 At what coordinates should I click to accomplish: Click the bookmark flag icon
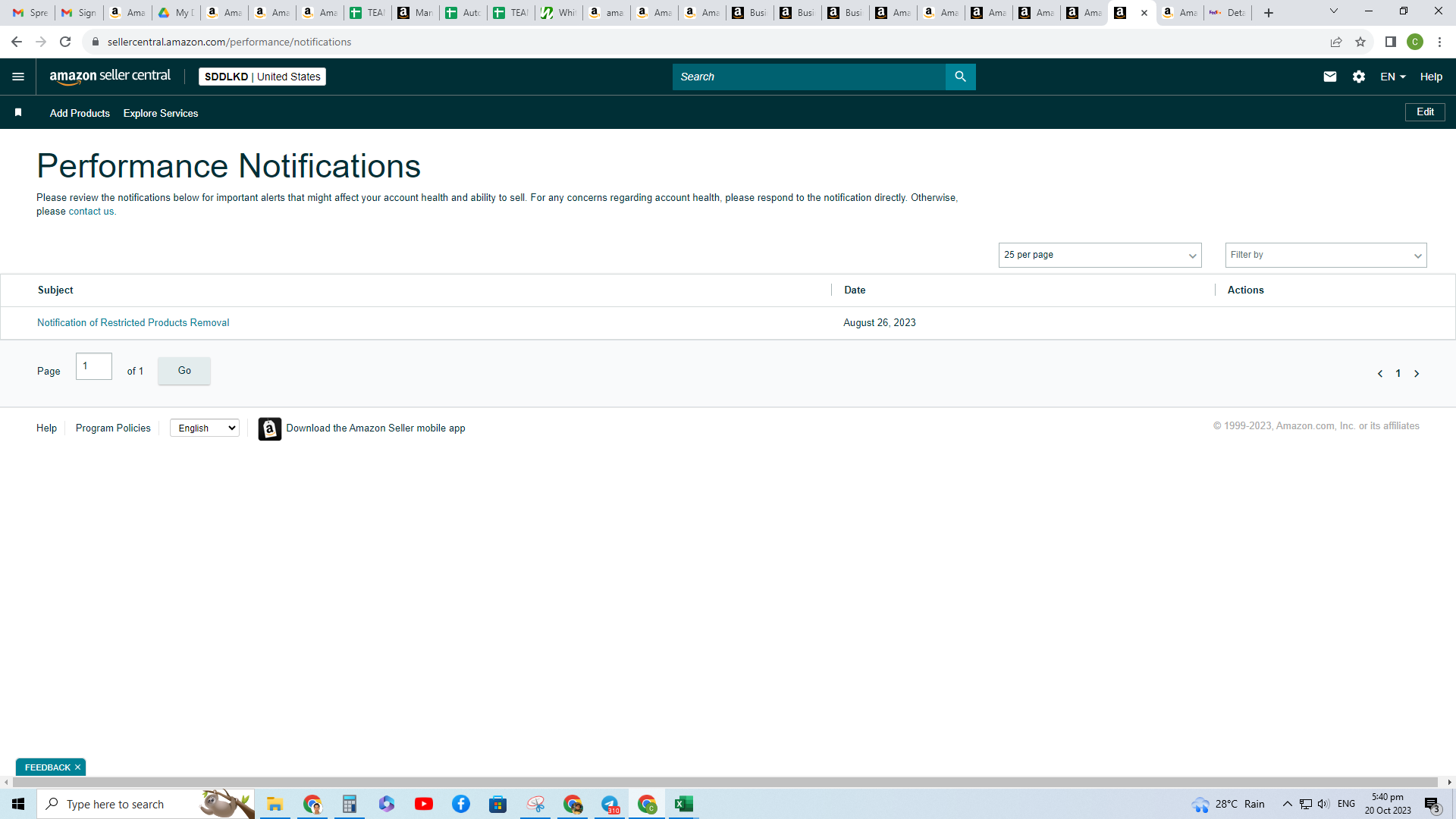pos(18,112)
